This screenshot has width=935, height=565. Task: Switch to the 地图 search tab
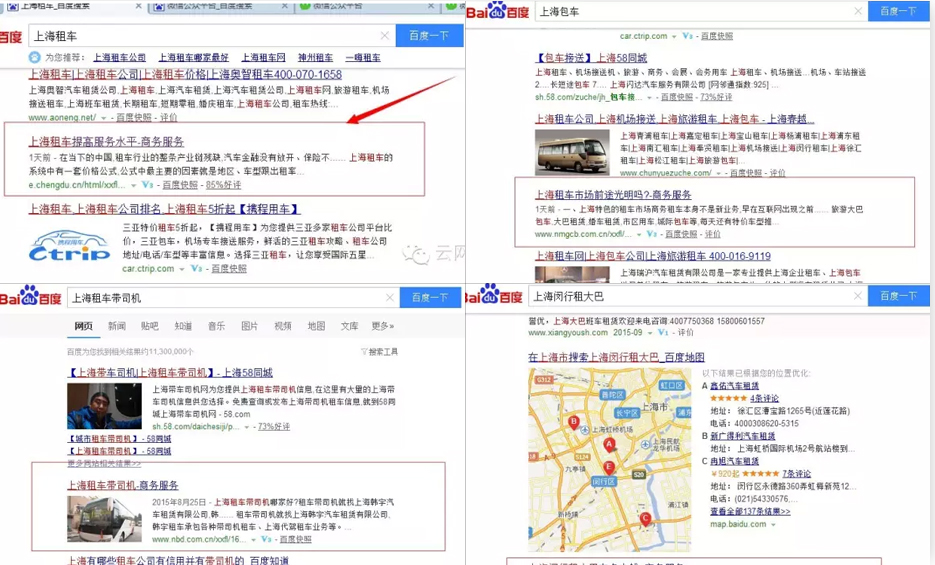click(316, 325)
